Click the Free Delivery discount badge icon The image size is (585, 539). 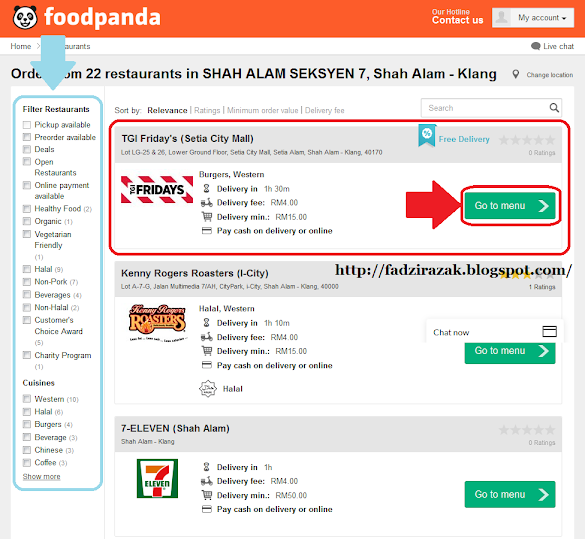[x=427, y=135]
